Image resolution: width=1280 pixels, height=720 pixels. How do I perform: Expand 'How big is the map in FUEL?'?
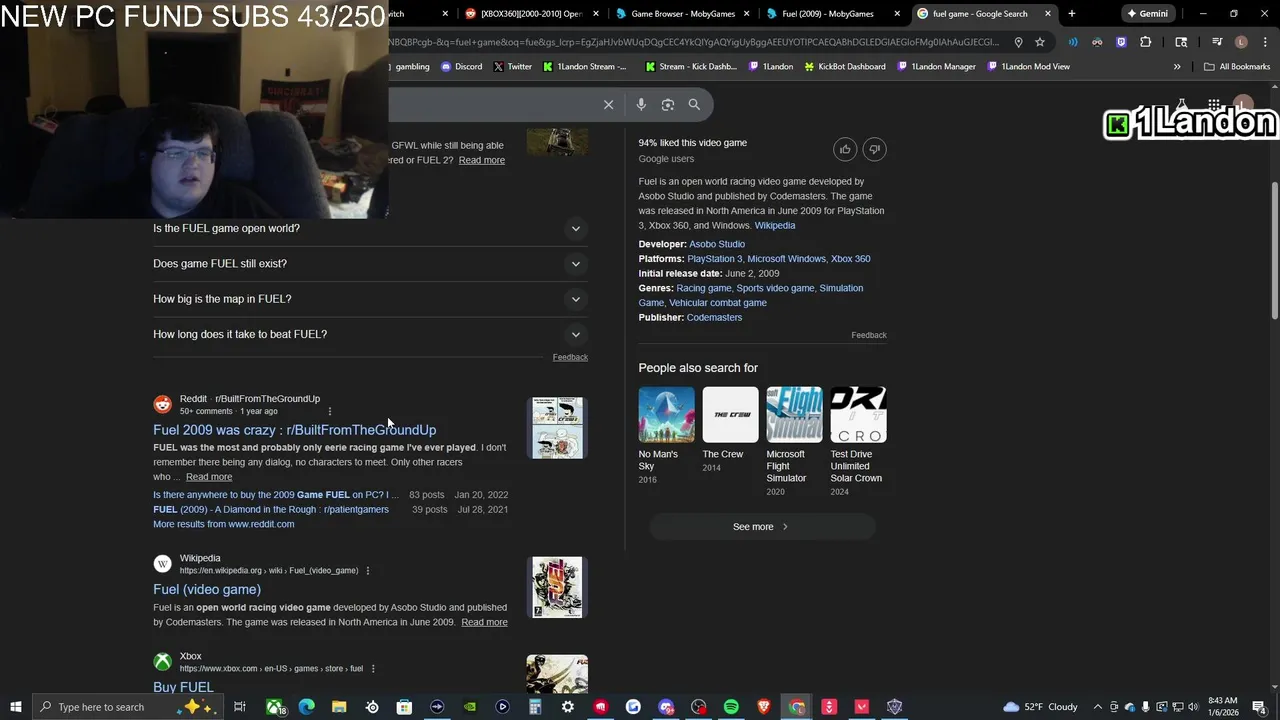(x=370, y=299)
